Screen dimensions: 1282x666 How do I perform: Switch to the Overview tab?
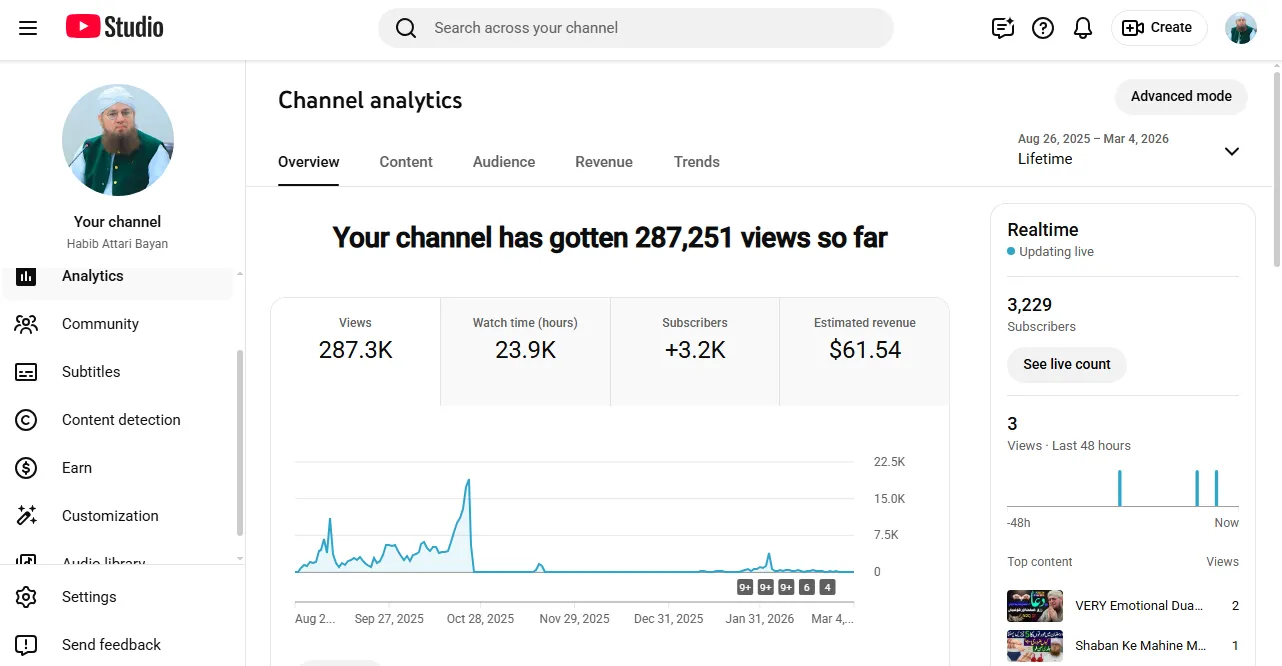309,162
